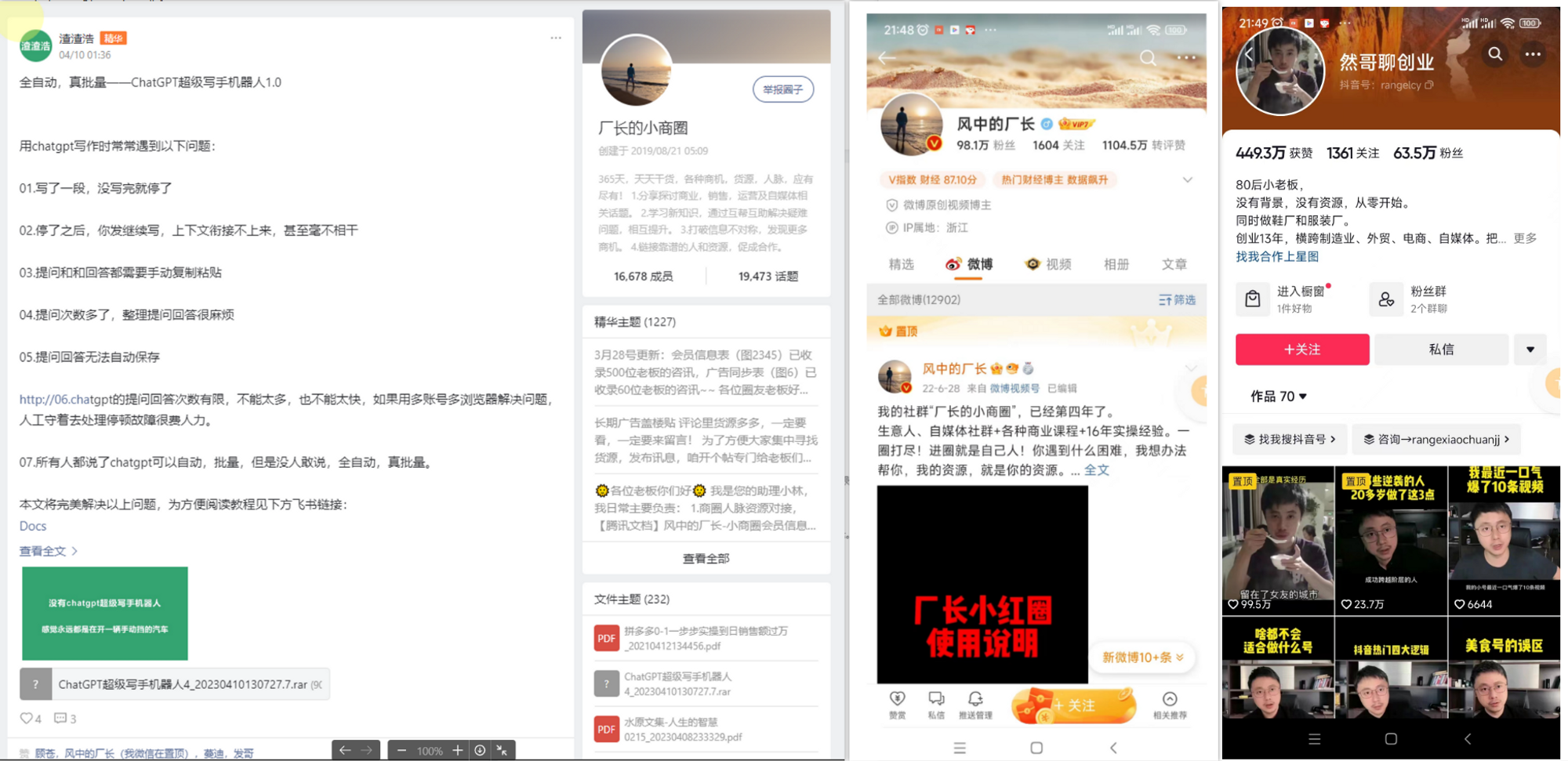Expand Weibo V指数 info chevron
Viewport: 1568px width, 761px height.
pos(1188,179)
